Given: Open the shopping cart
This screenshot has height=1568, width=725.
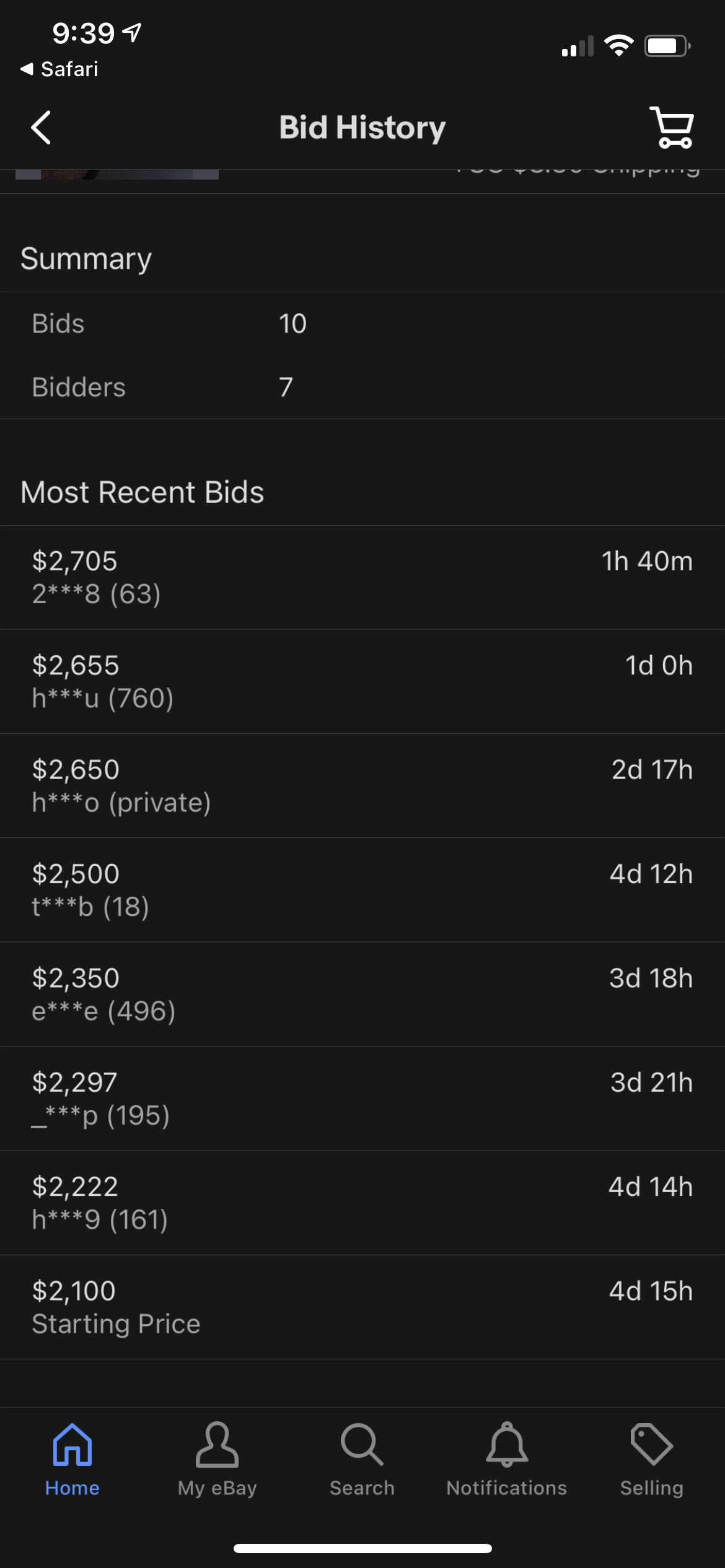Looking at the screenshot, I should coord(672,128).
